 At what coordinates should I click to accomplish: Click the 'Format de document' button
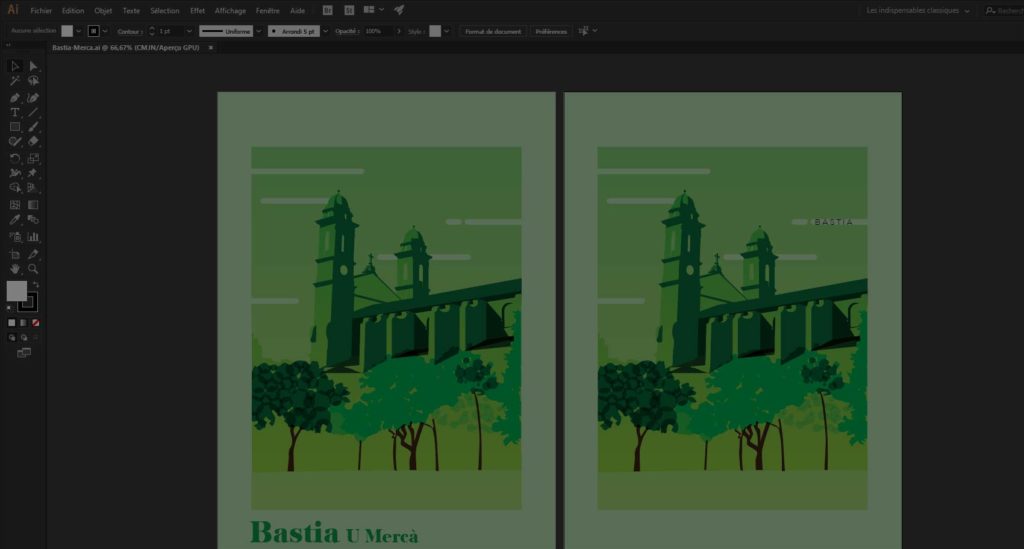493,31
